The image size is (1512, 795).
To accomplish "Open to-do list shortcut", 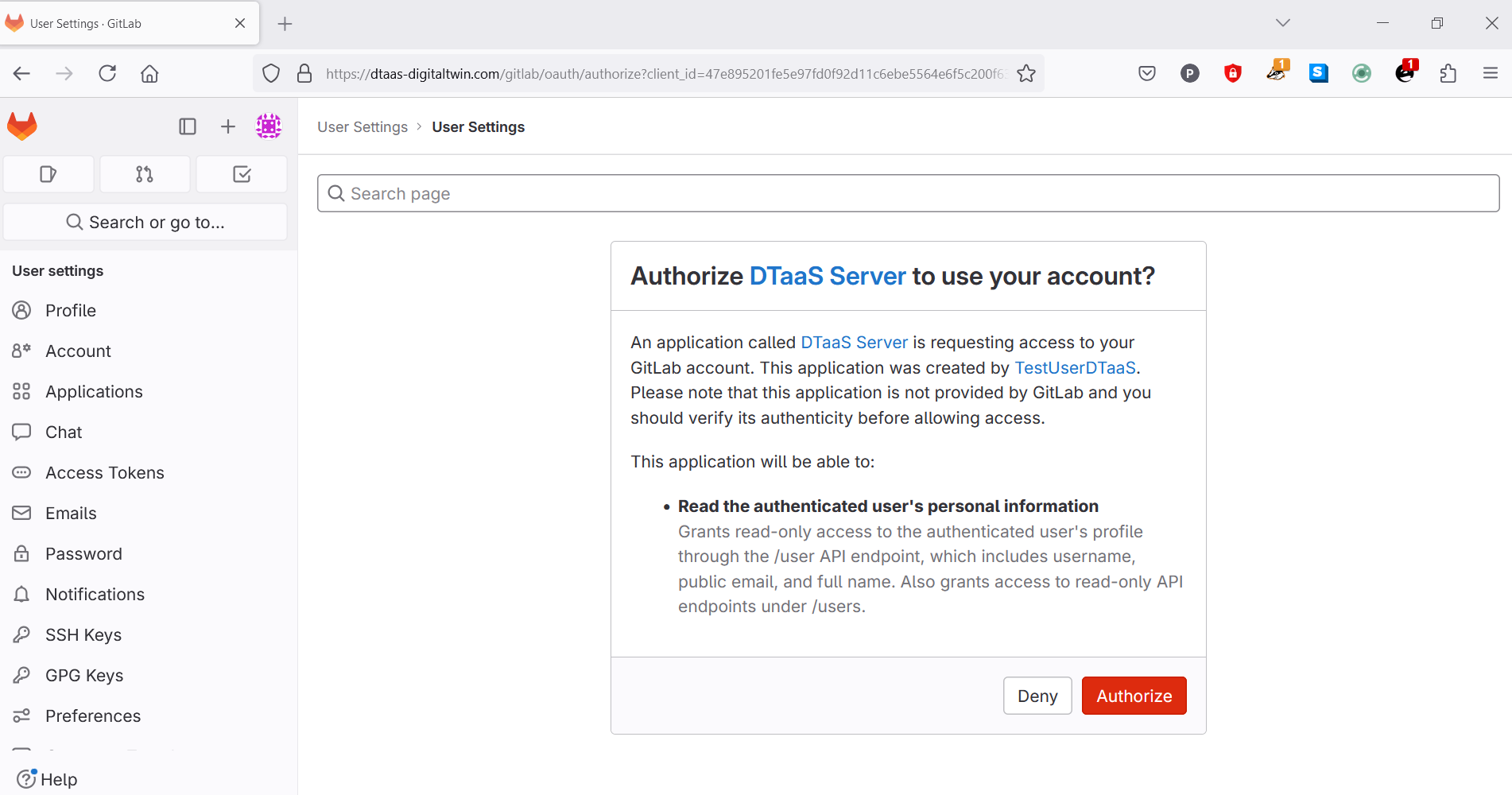I will coord(242,174).
